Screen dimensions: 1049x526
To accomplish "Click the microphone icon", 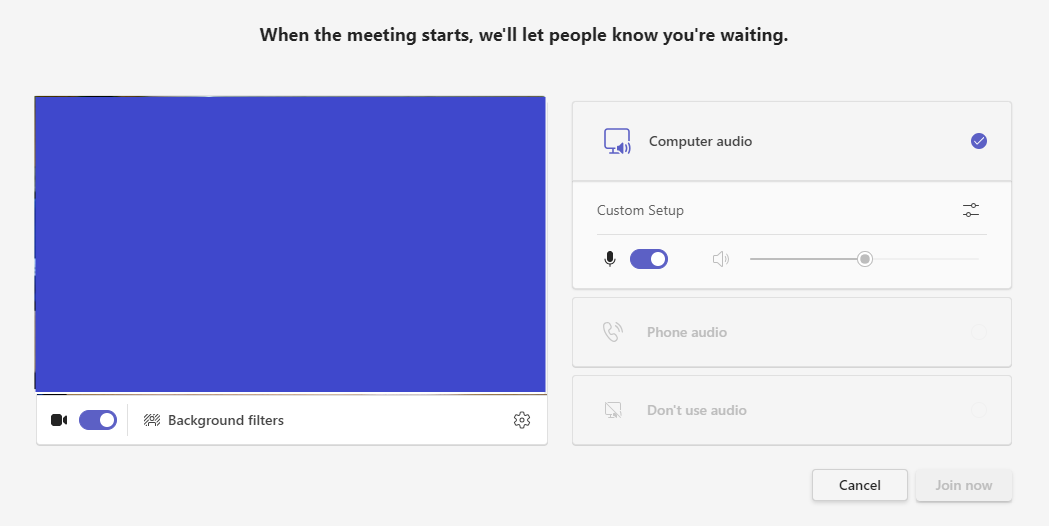I will click(x=609, y=259).
